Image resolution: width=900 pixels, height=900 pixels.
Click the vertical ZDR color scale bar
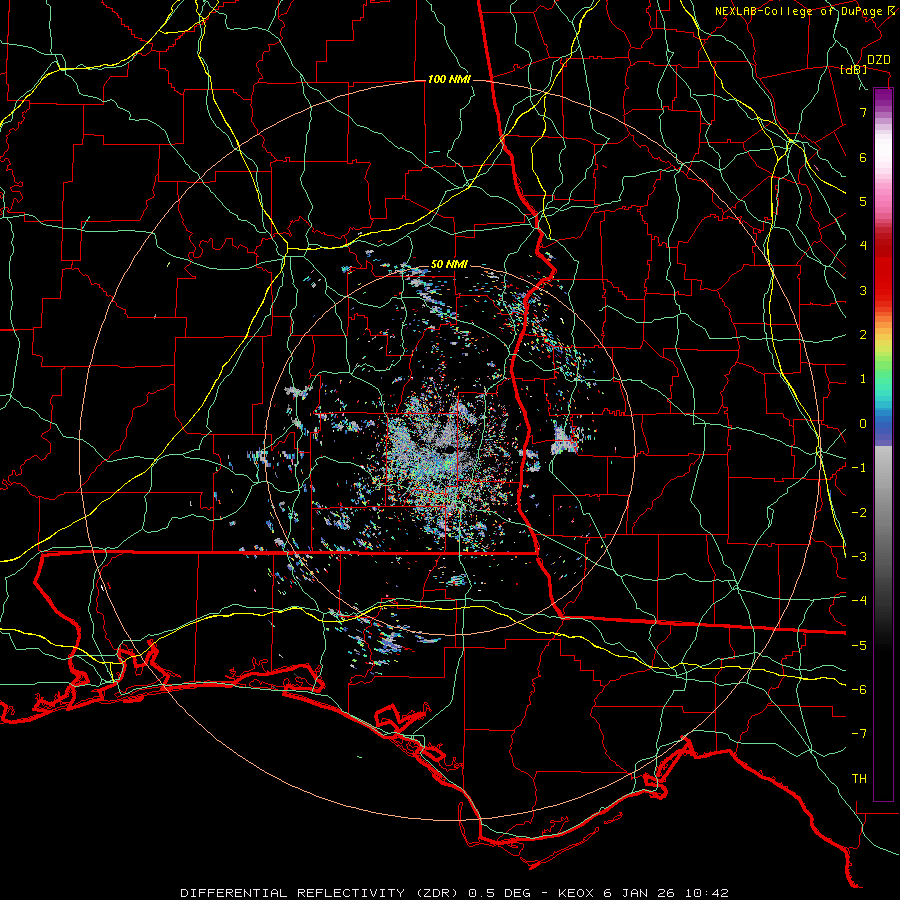883,445
